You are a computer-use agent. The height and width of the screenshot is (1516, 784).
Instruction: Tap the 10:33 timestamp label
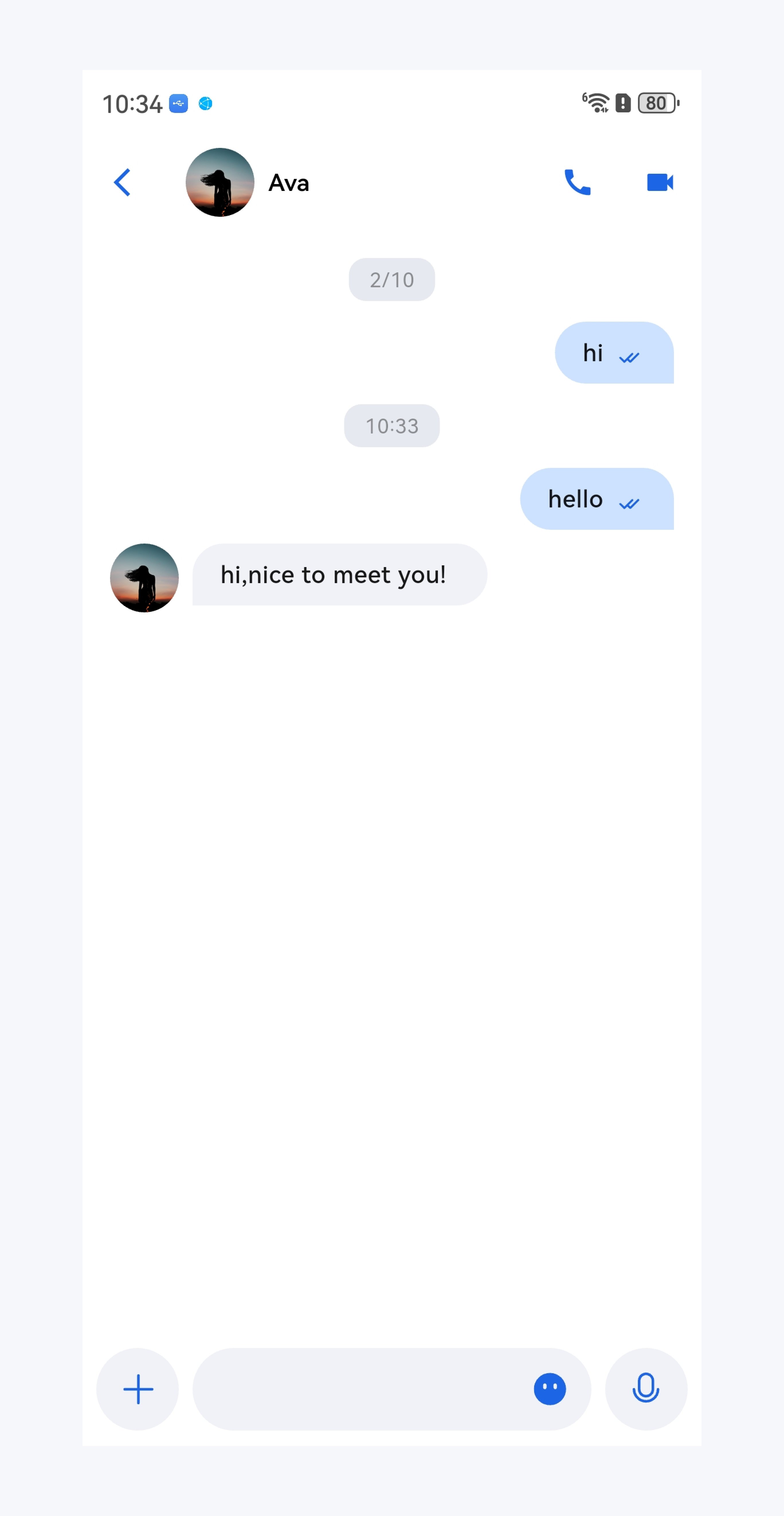click(x=392, y=425)
